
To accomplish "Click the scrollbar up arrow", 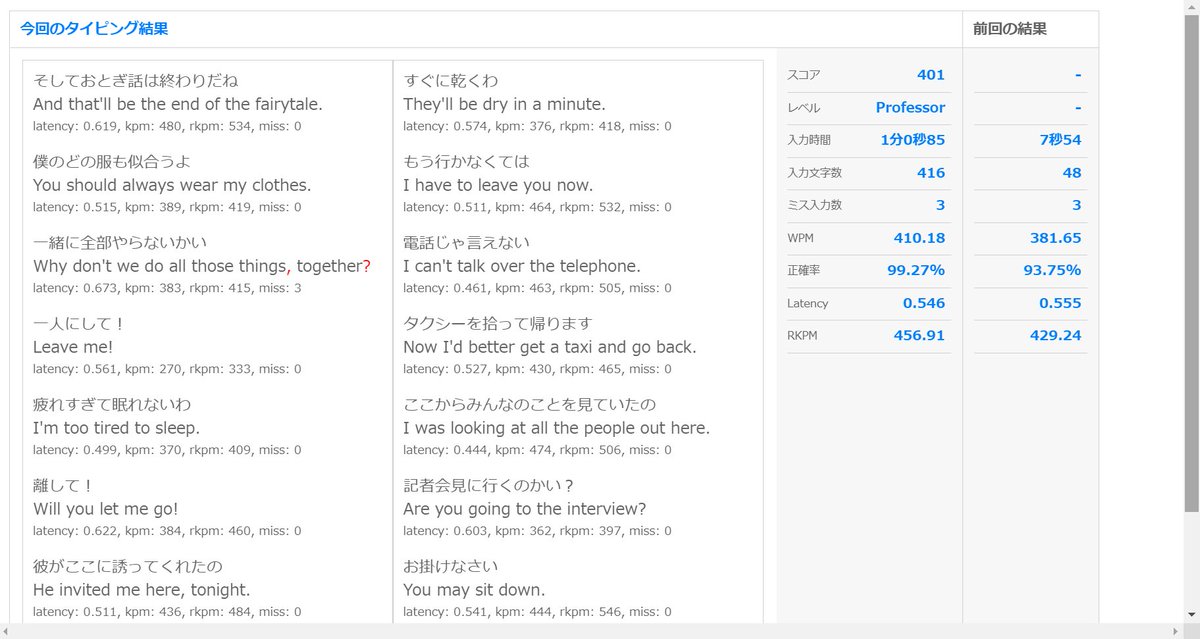I will point(1191,8).
